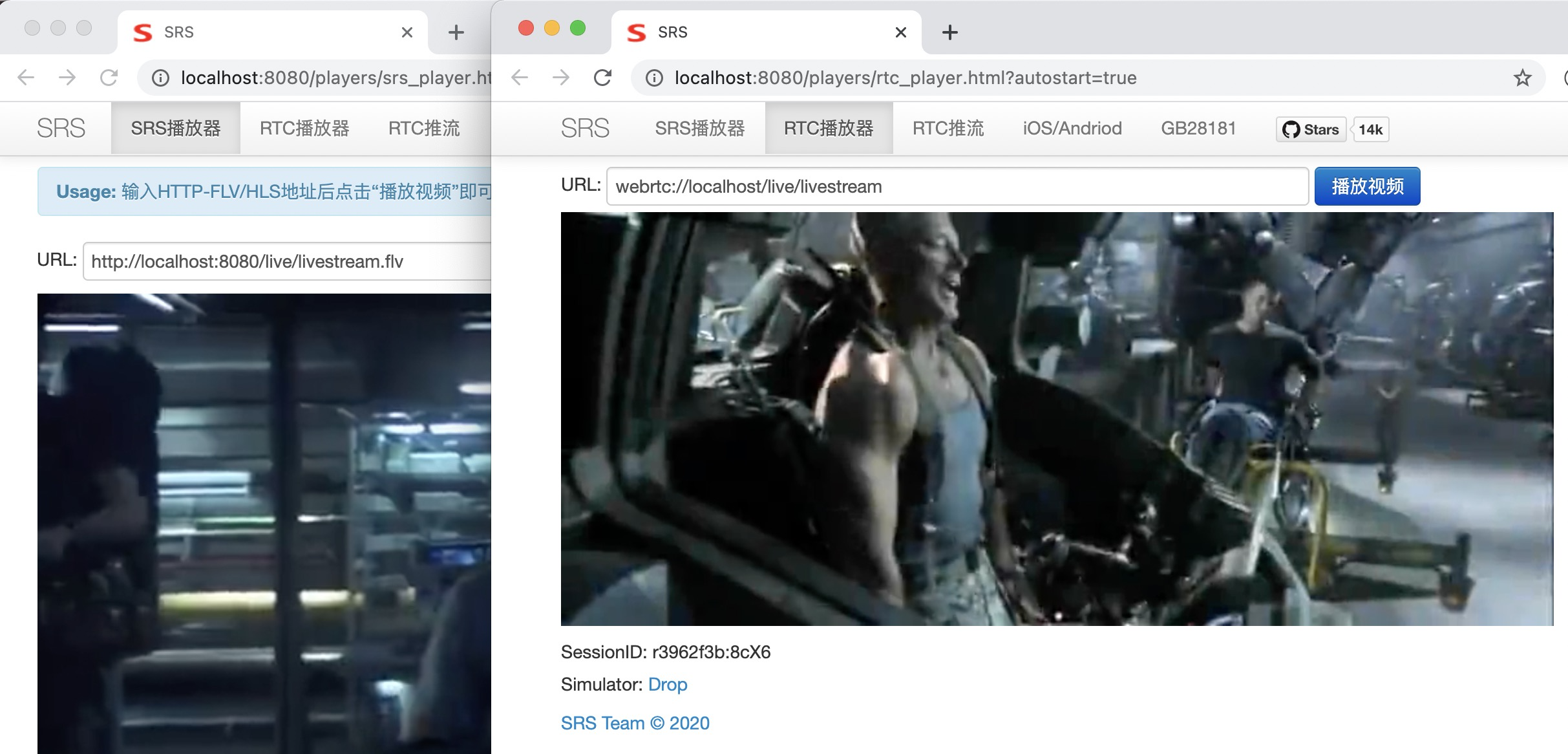The height and width of the screenshot is (754, 1568).
Task: Click the 14k star count badge
Action: (x=1370, y=129)
